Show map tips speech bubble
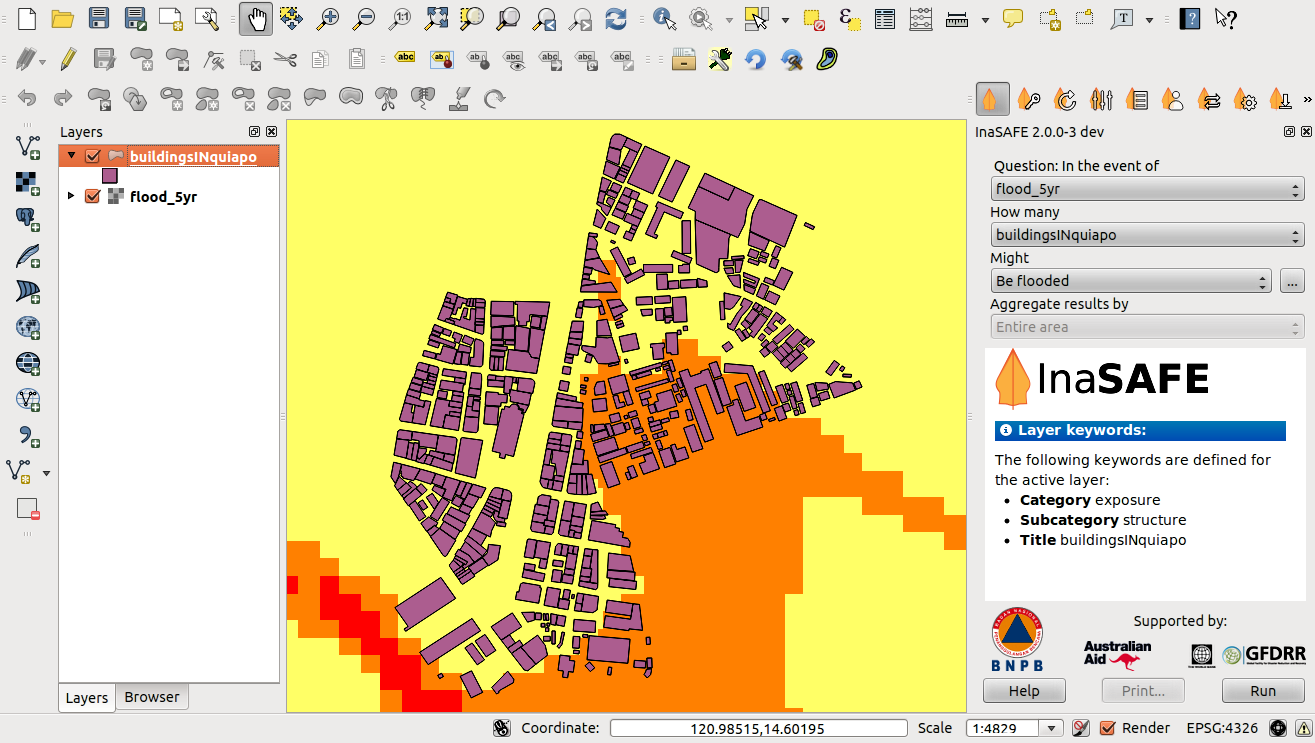 pyautogui.click(x=1013, y=18)
